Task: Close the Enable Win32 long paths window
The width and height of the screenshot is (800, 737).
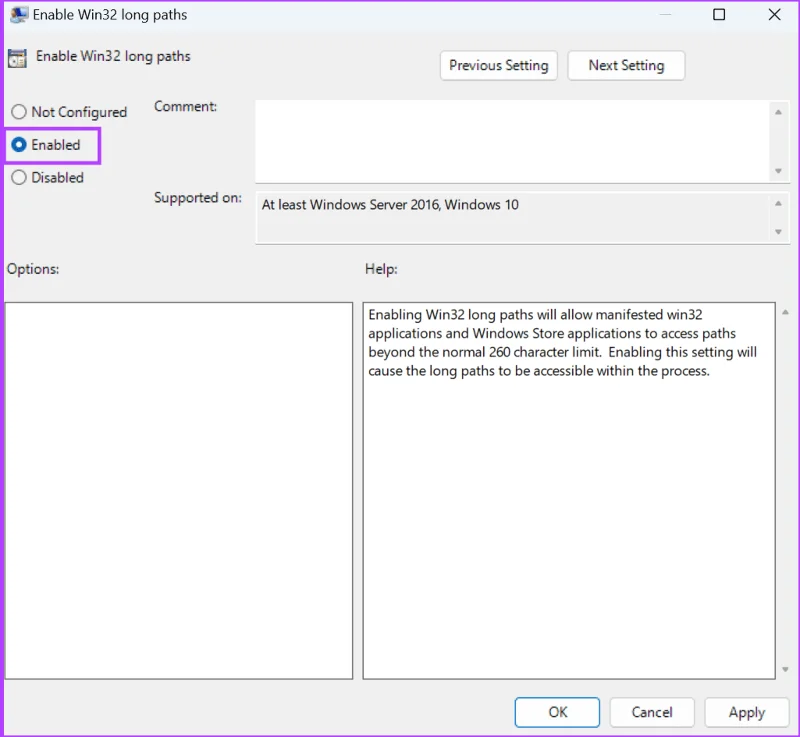Action: pyautogui.click(x=774, y=15)
